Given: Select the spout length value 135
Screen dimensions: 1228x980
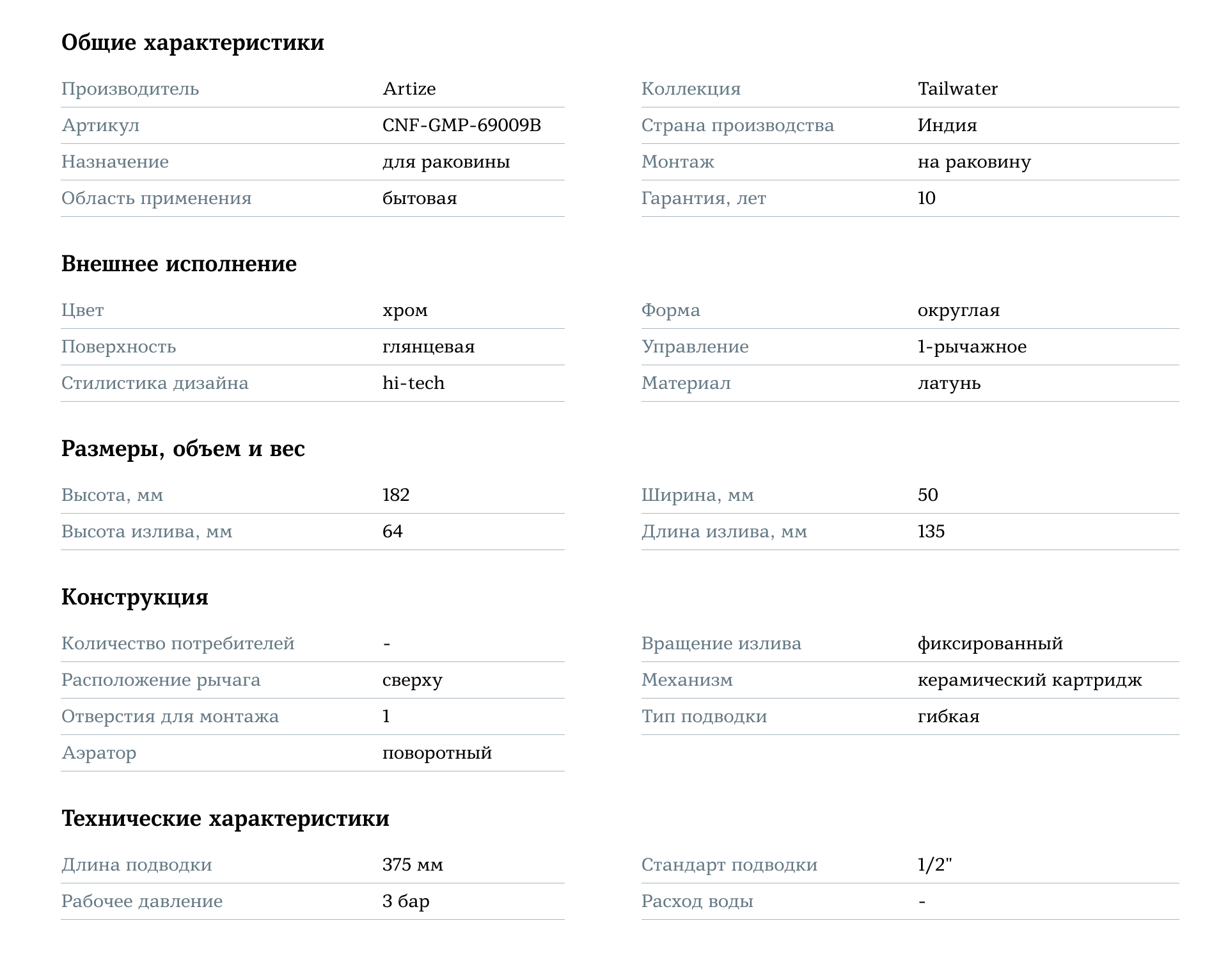Looking at the screenshot, I should [931, 532].
